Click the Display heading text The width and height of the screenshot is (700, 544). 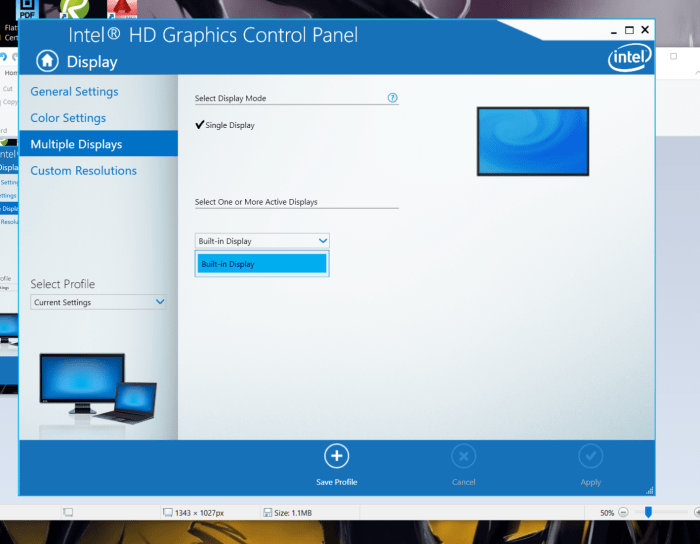tap(92, 62)
